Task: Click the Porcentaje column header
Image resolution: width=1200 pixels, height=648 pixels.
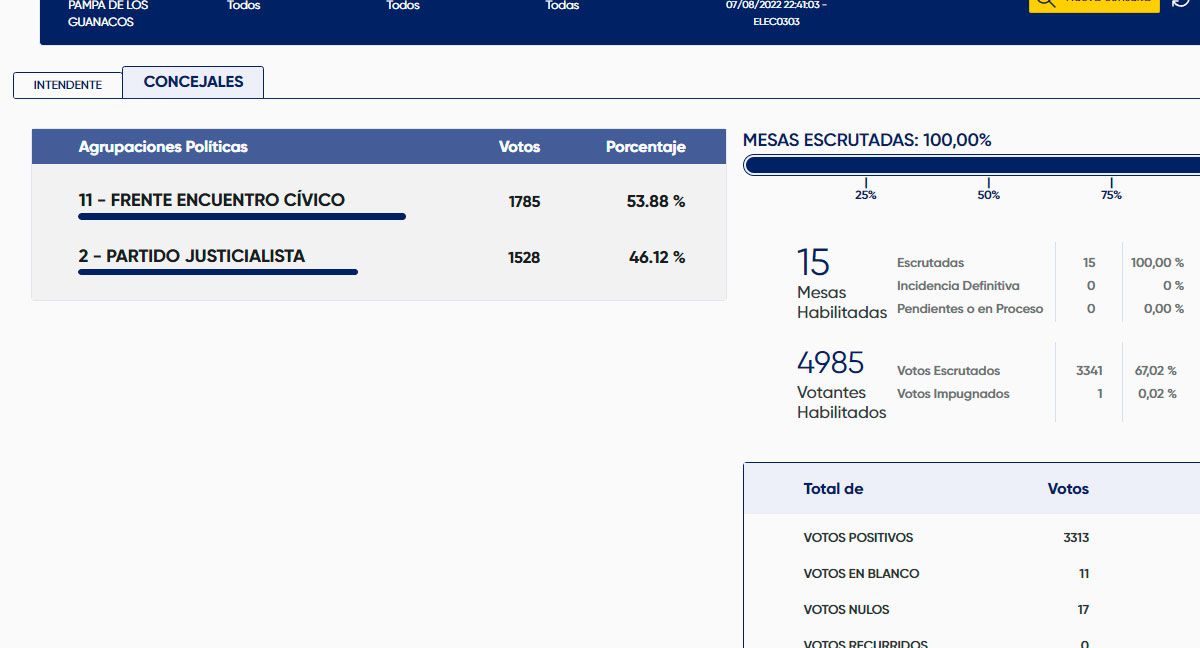Action: 645,147
